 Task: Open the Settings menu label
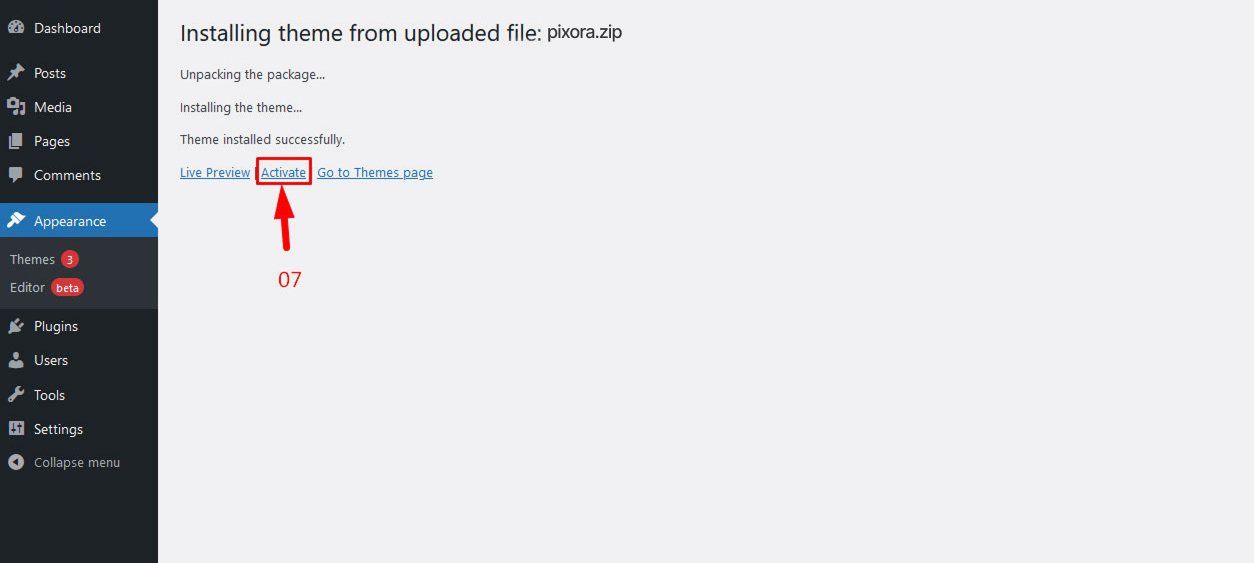[x=58, y=429]
